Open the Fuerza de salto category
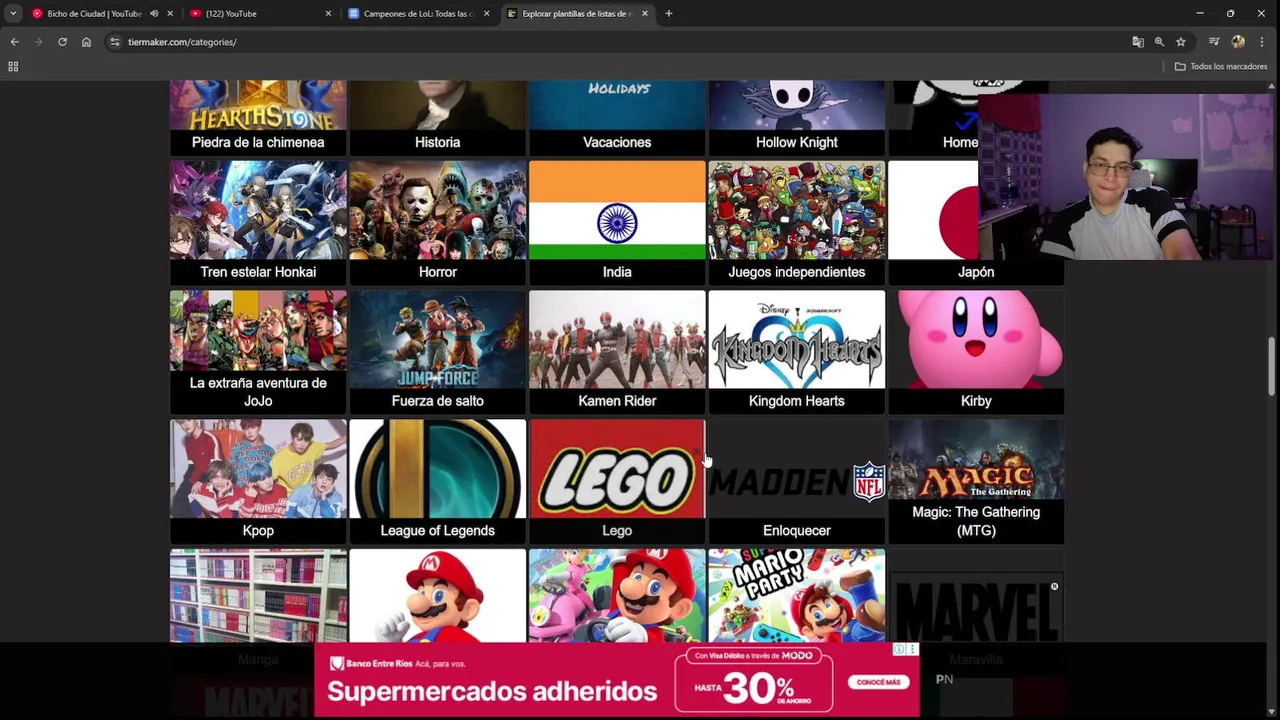This screenshot has height=720, width=1280. (437, 352)
